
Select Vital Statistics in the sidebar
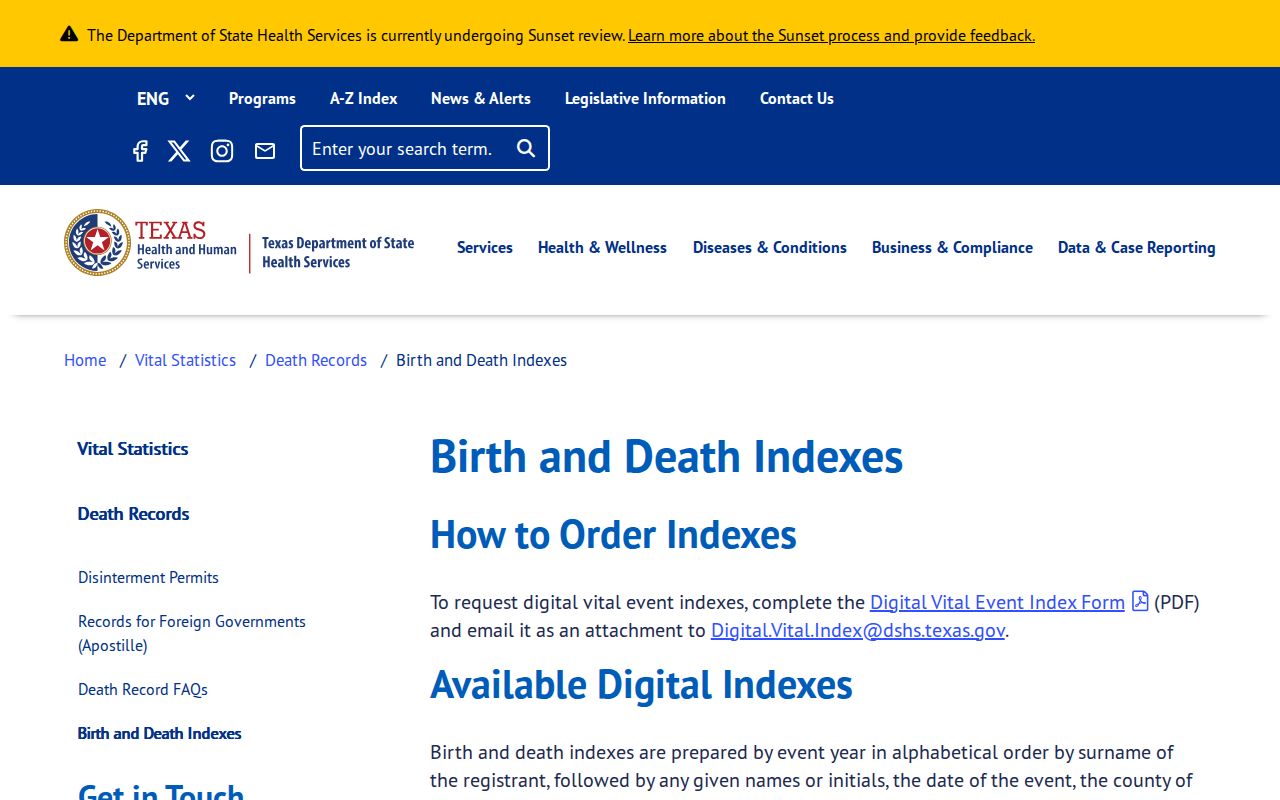pyautogui.click(x=133, y=449)
